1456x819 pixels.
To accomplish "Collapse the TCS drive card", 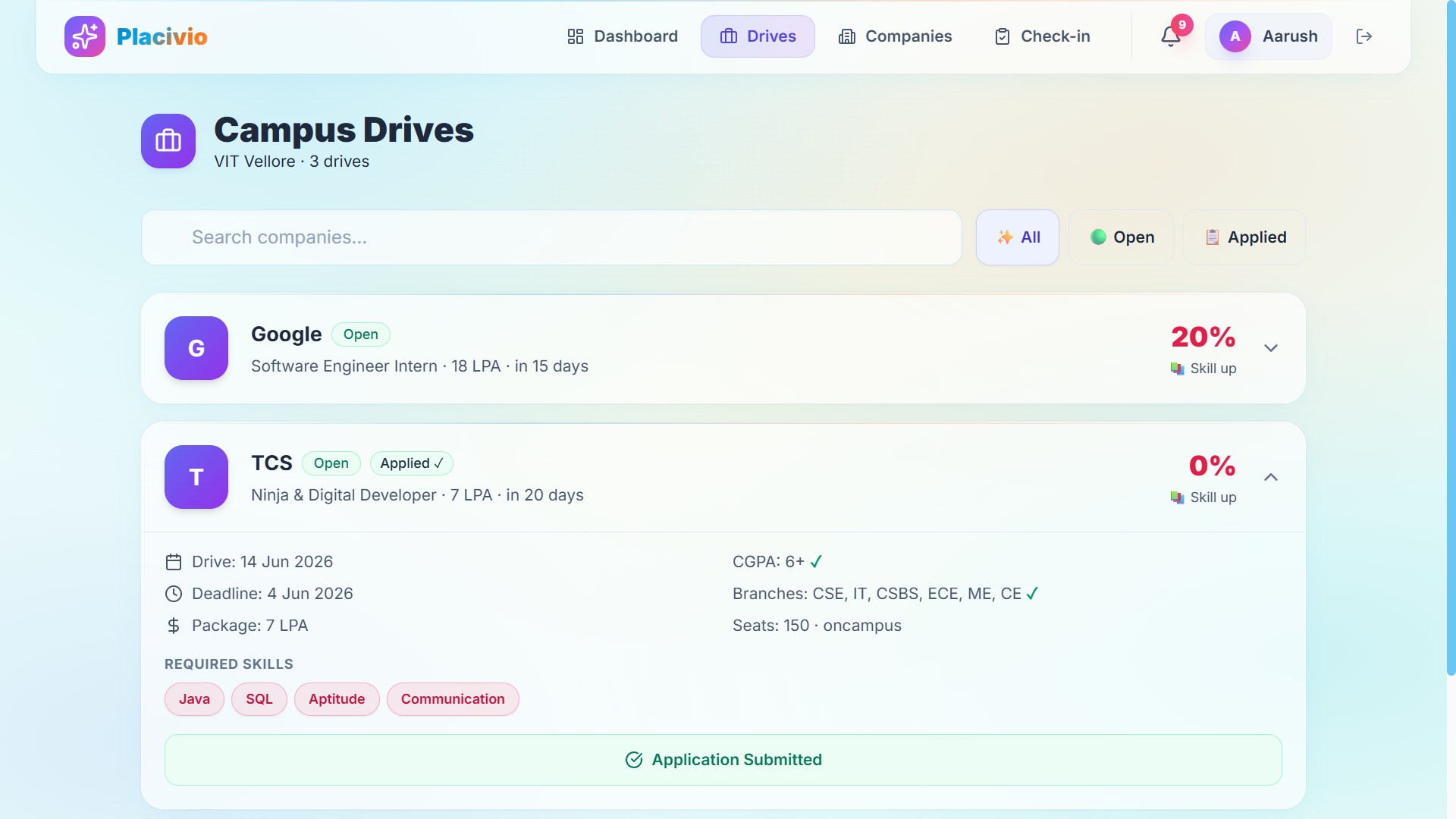I will 1271,477.
